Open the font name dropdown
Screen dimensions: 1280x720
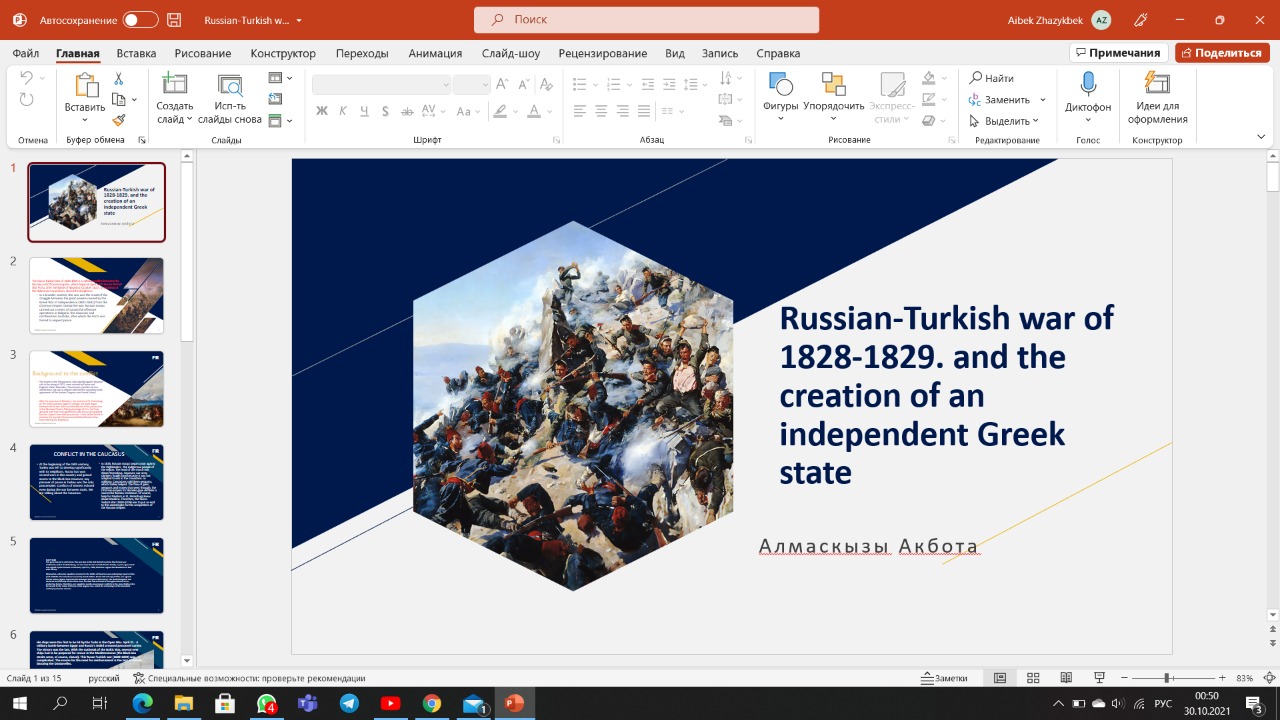pos(444,85)
